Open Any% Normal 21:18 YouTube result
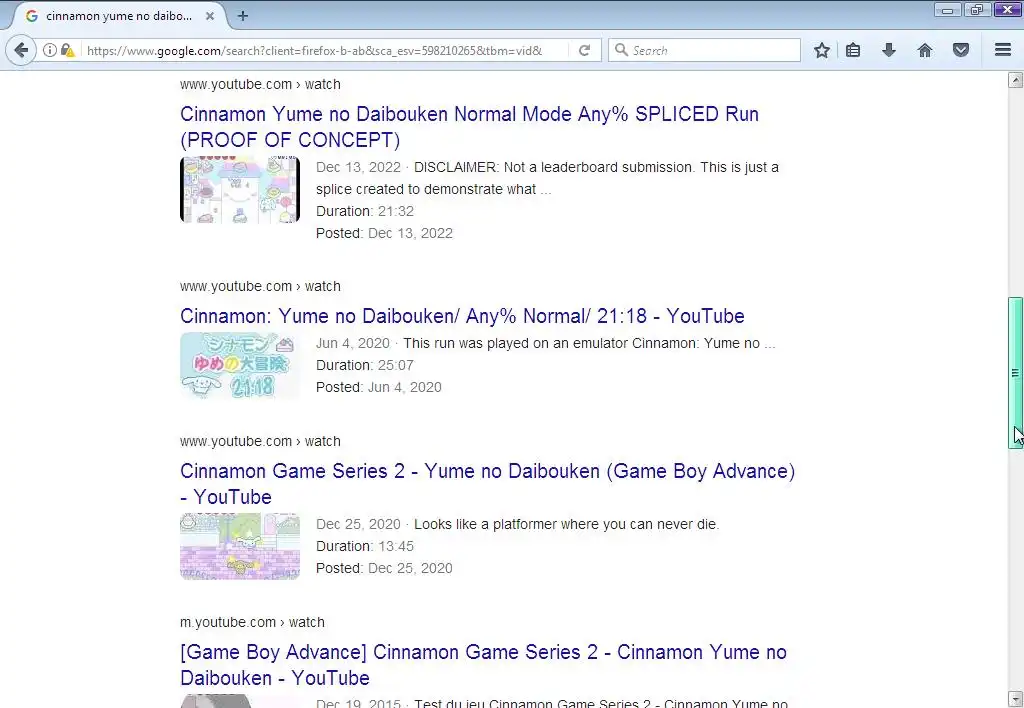This screenshot has width=1024, height=708. 462,316
